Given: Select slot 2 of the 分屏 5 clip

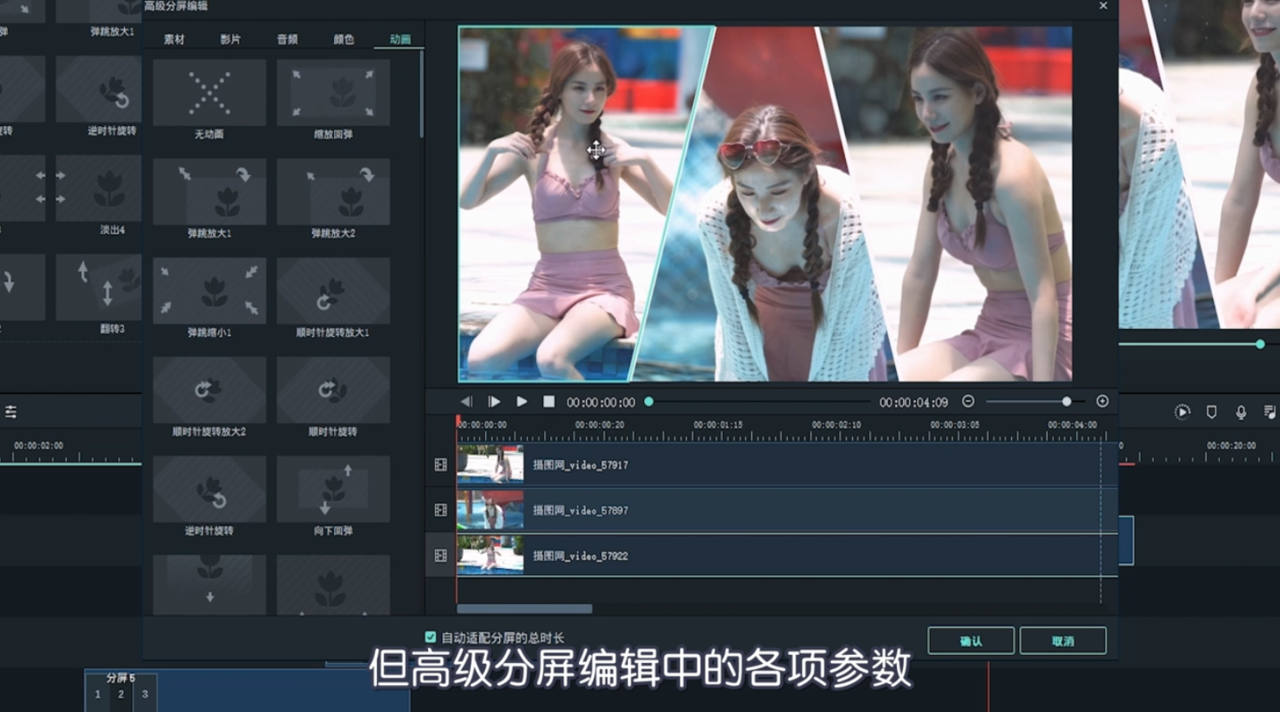Looking at the screenshot, I should pyautogui.click(x=120, y=693).
